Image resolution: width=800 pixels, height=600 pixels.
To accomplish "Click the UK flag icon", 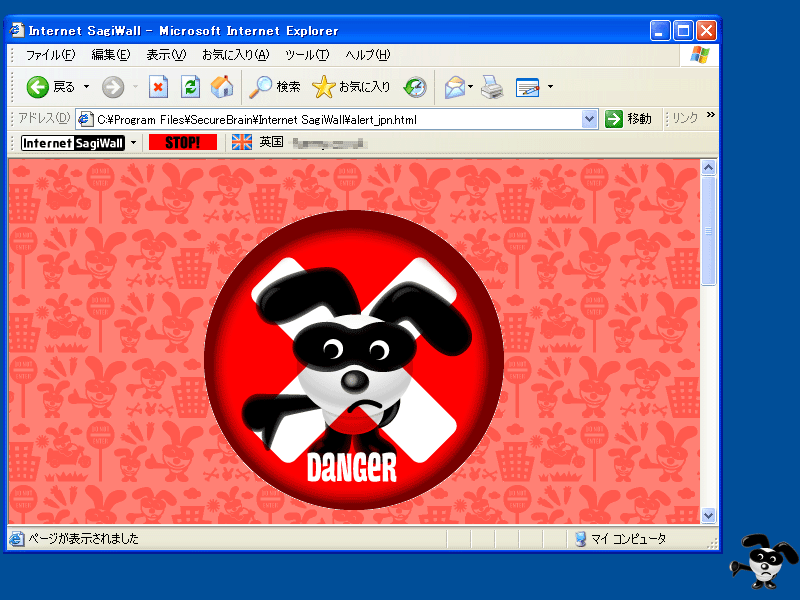I will click(242, 142).
